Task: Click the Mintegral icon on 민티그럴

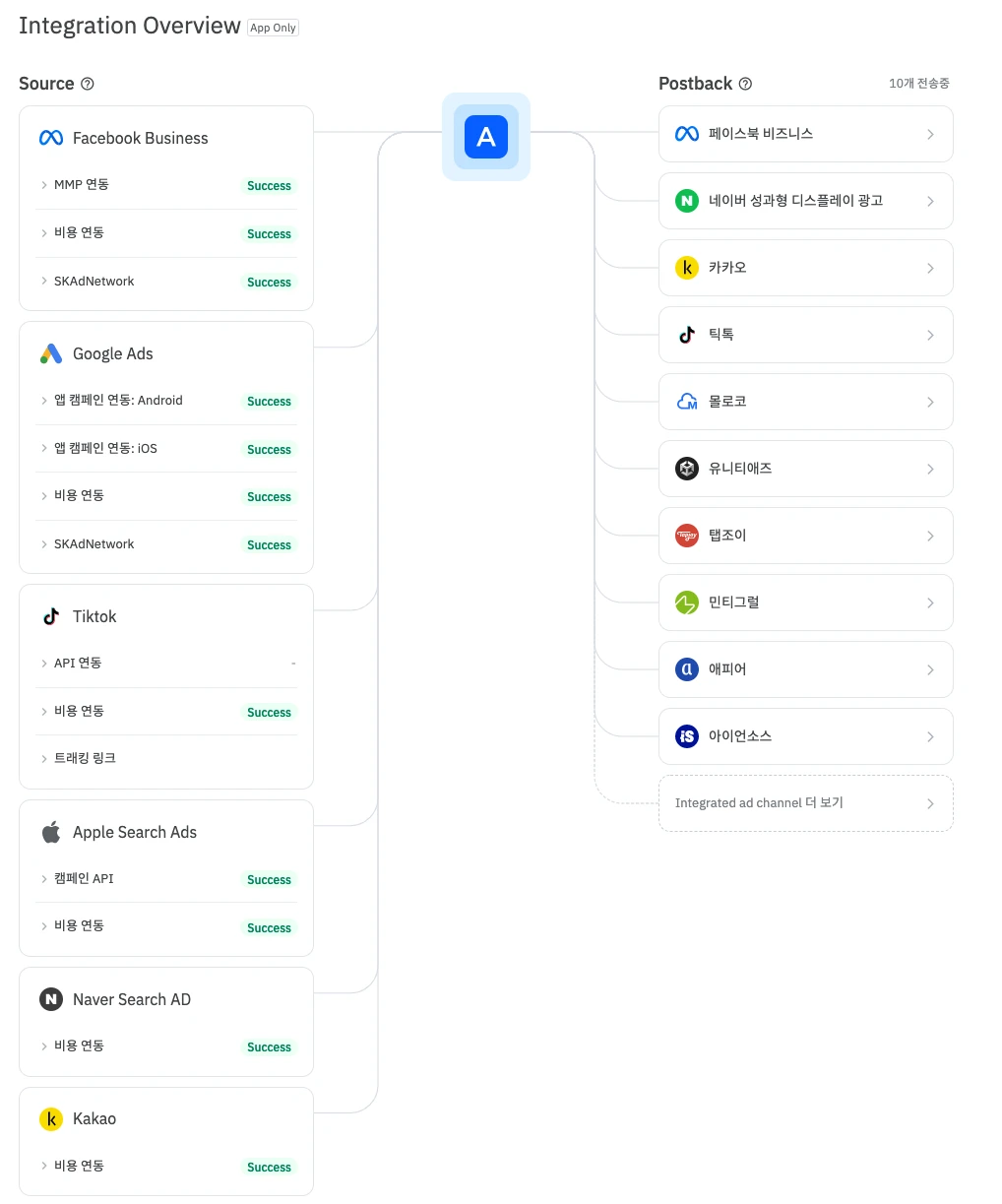Action: point(687,602)
